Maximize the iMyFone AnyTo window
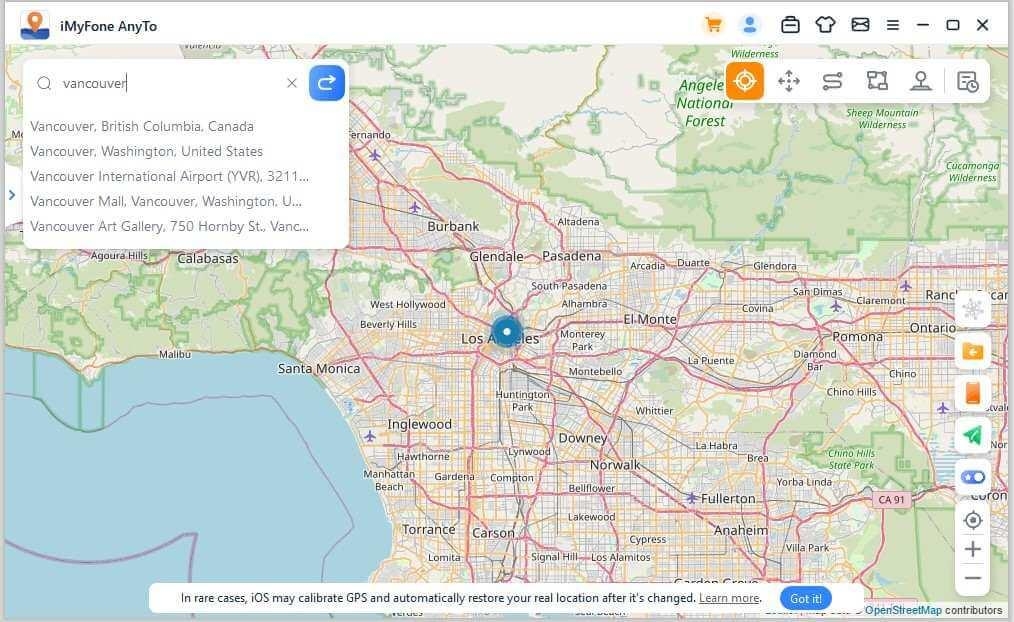Viewport: 1014px width, 622px height. click(x=953, y=25)
